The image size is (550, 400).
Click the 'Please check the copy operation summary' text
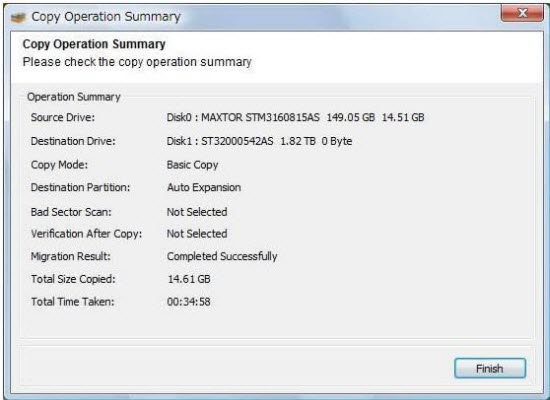[x=137, y=62]
